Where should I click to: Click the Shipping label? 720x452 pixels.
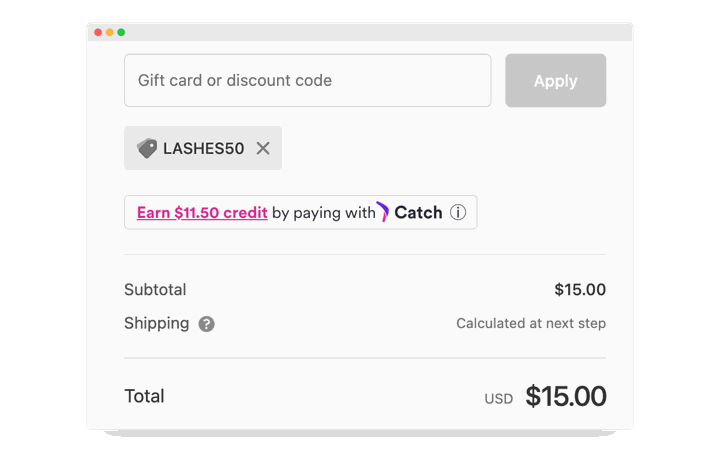157,323
